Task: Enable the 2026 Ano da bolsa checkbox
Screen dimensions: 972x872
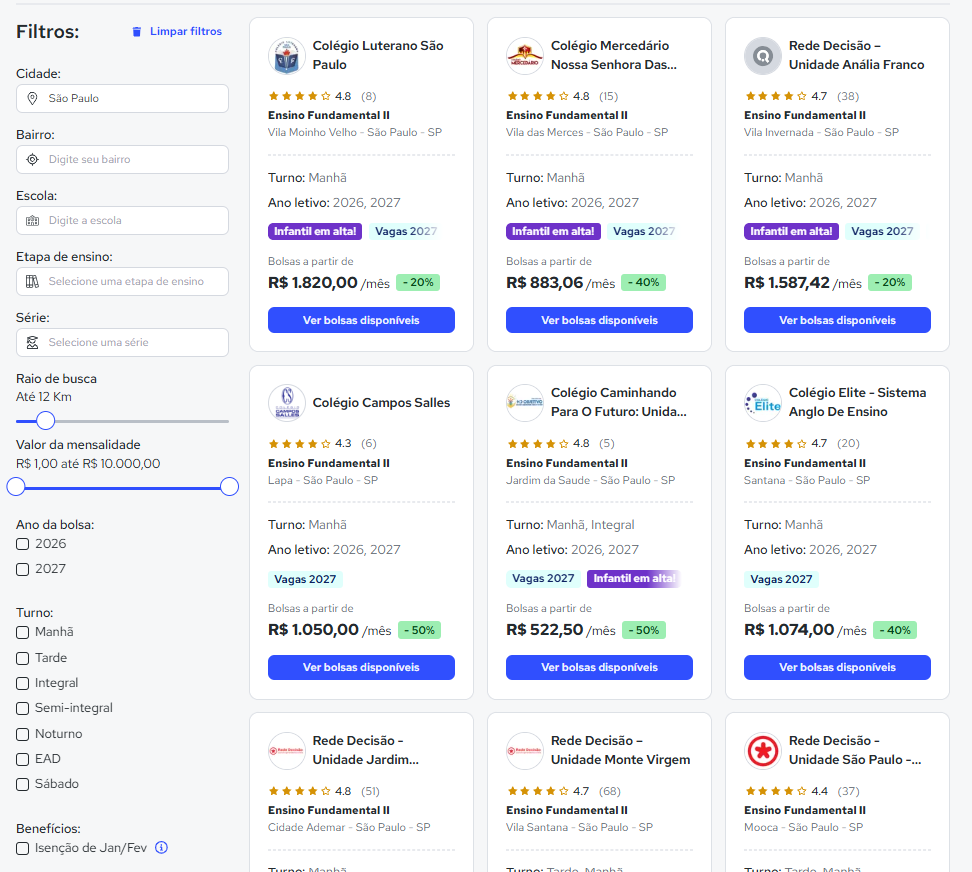Action: 22,544
